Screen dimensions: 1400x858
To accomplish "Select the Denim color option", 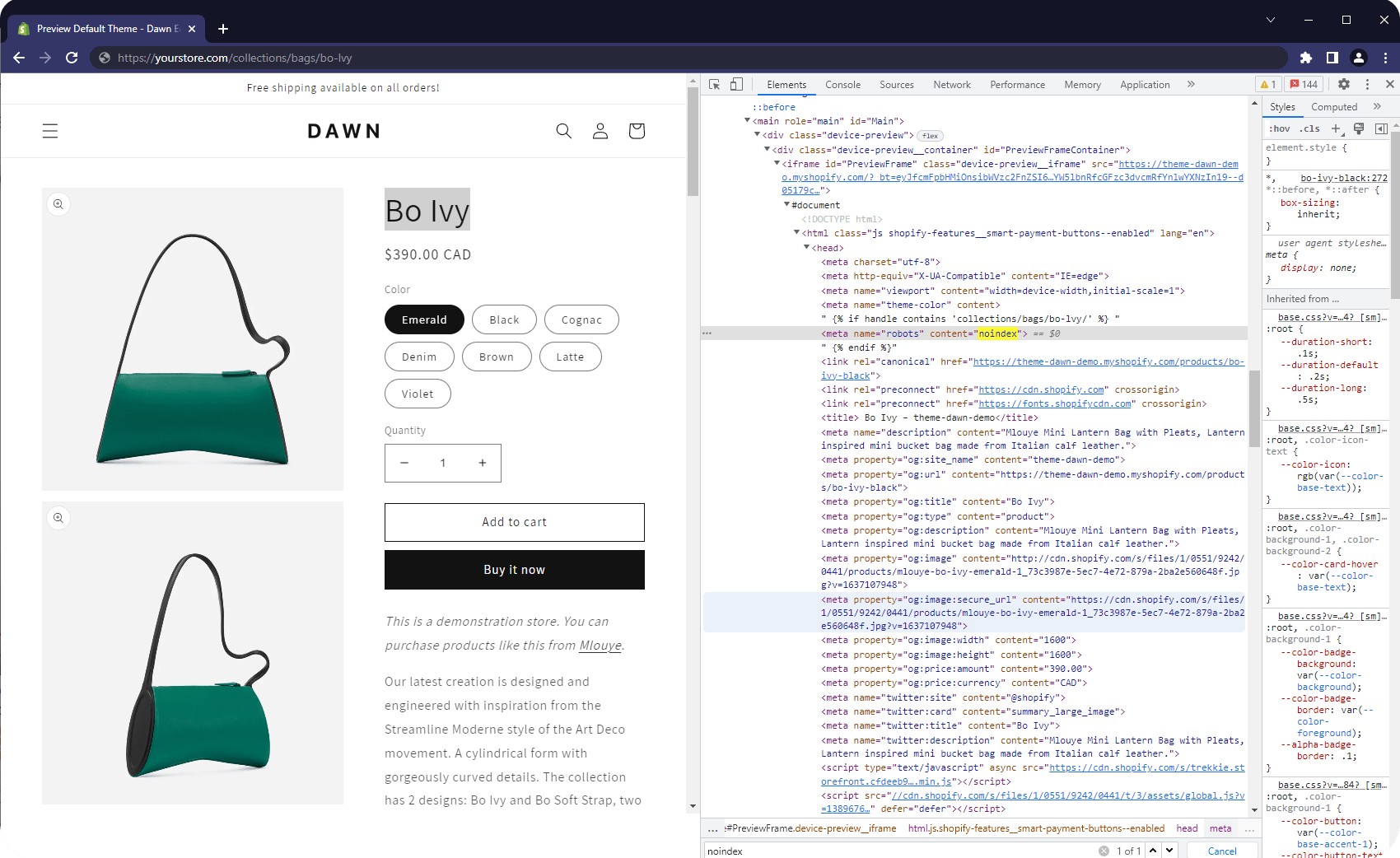I will (x=419, y=357).
